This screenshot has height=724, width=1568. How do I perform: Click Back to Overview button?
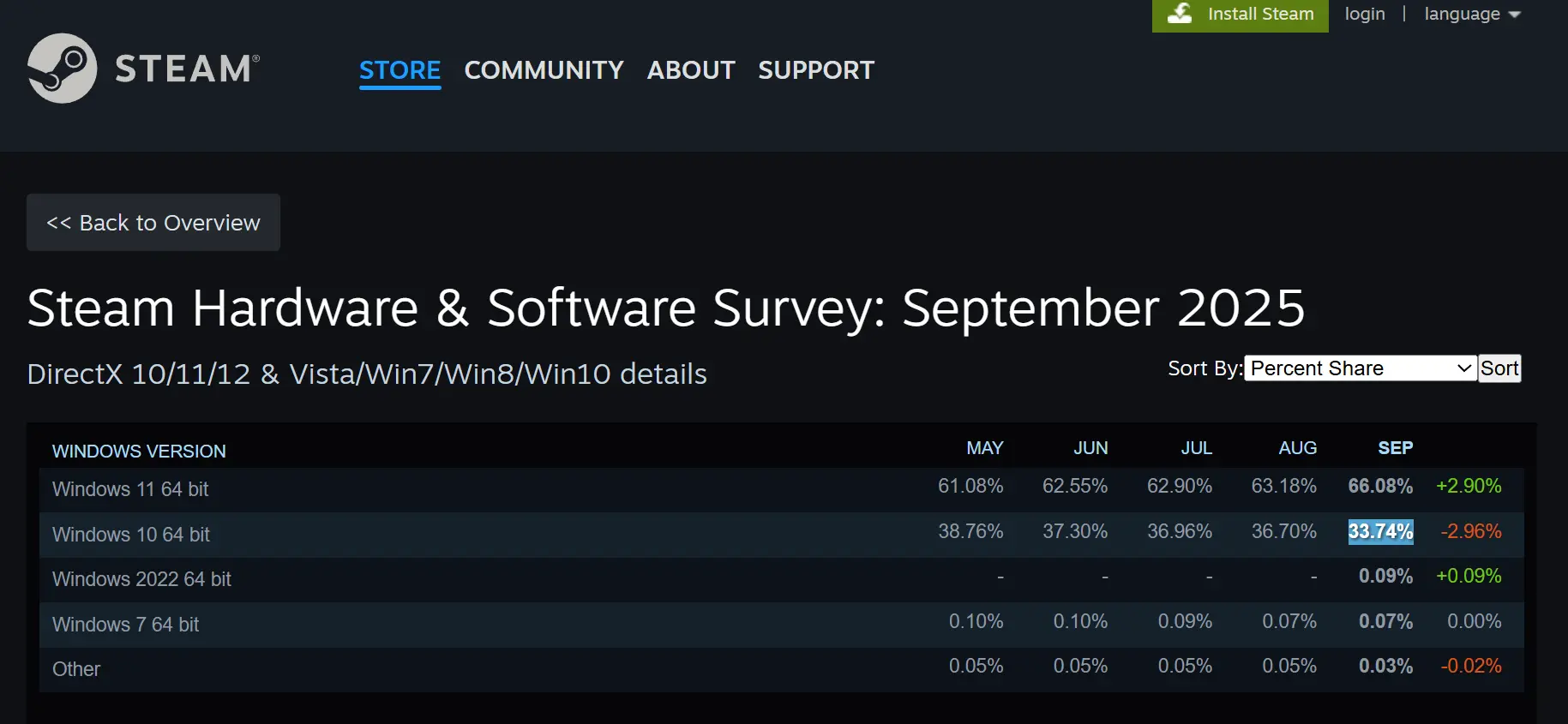(153, 223)
